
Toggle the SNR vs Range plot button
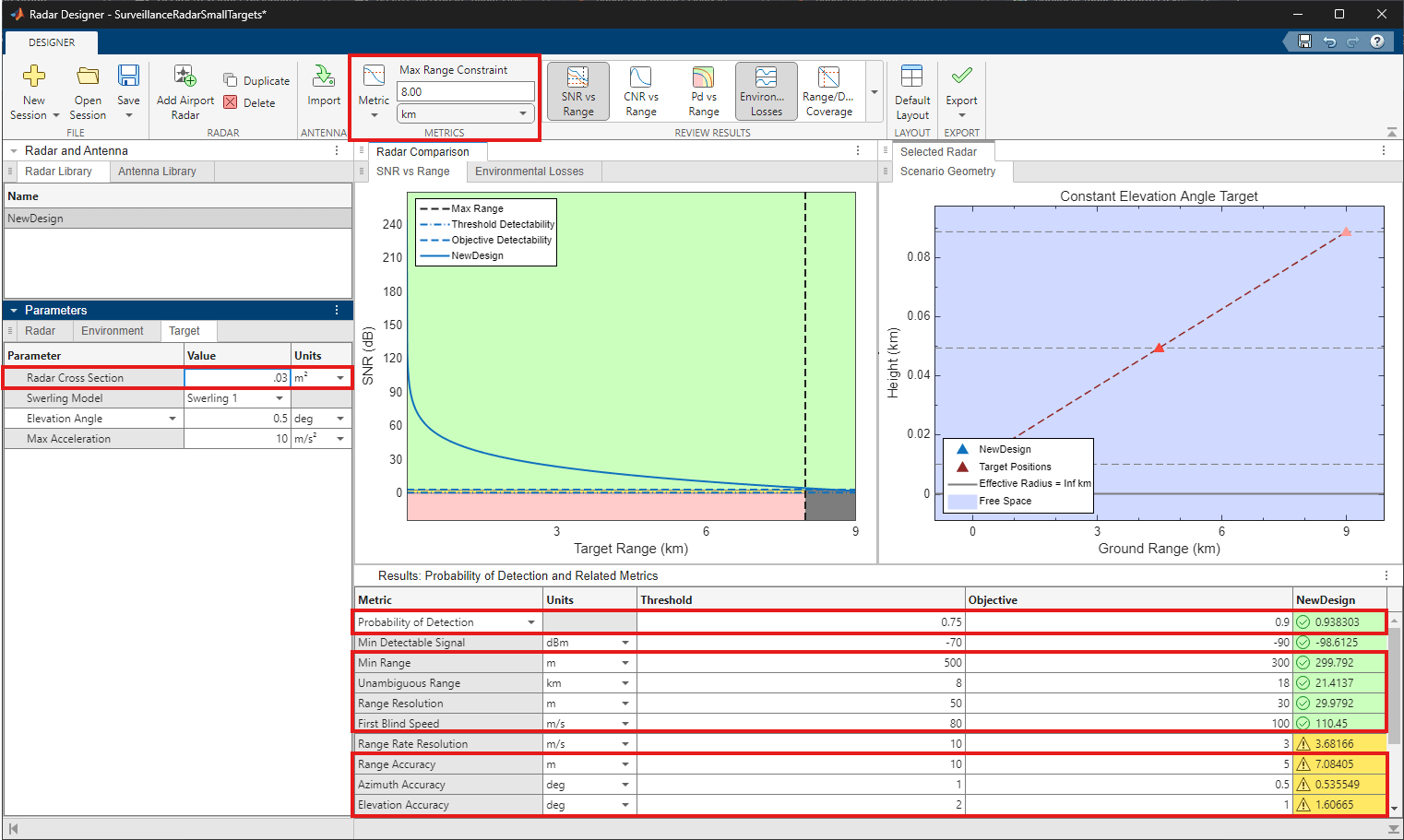578,90
